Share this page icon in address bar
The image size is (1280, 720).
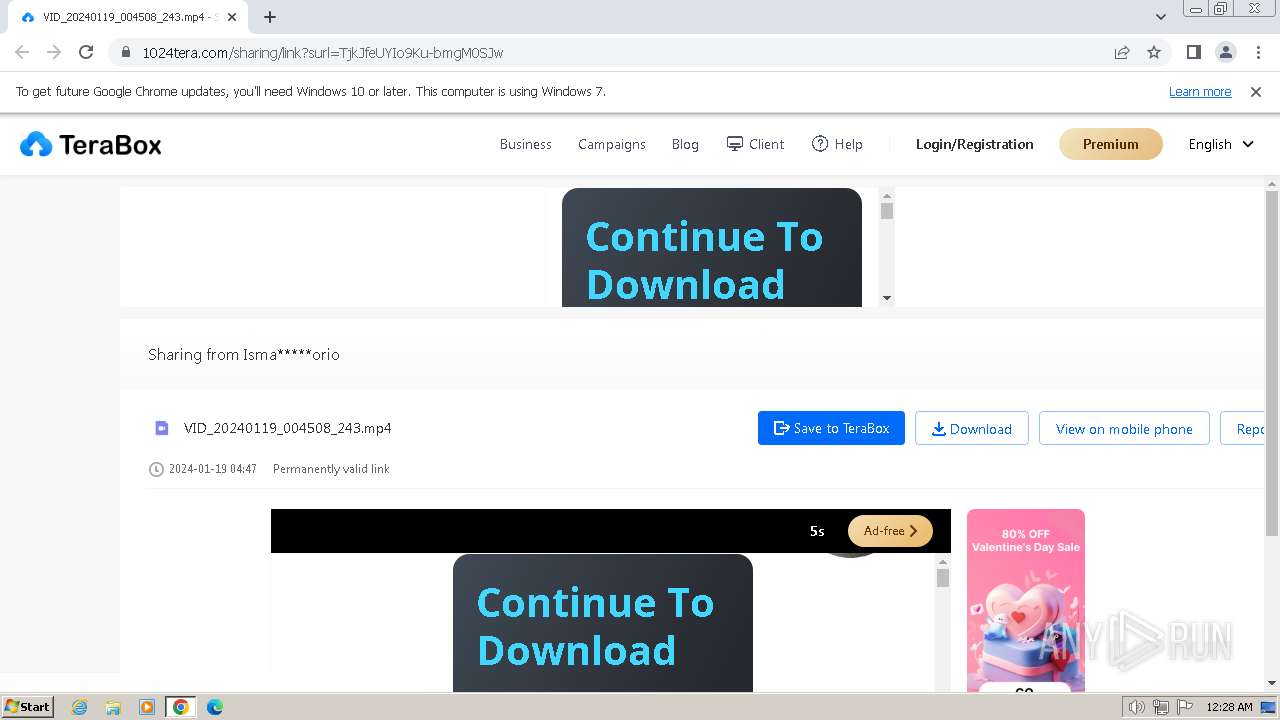(1122, 53)
